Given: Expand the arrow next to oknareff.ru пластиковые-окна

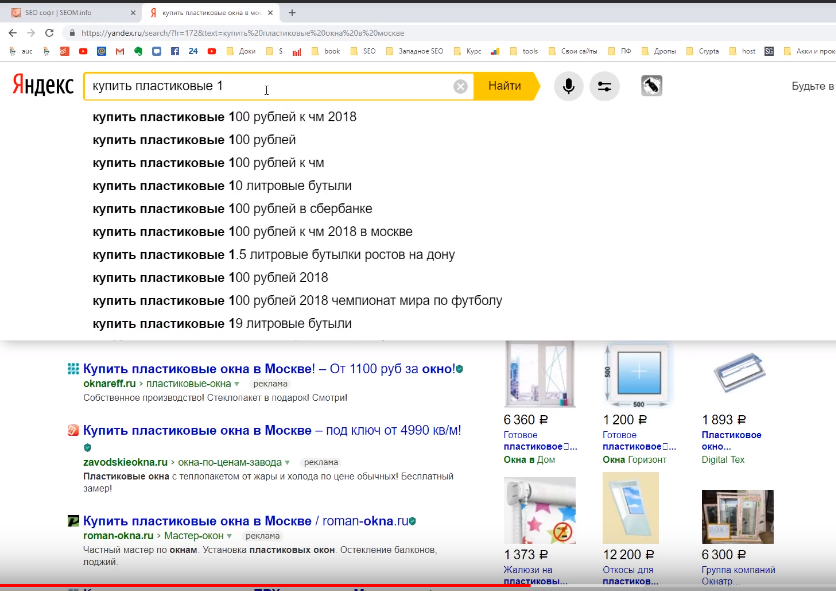Looking at the screenshot, I should pyautogui.click(x=237, y=383).
